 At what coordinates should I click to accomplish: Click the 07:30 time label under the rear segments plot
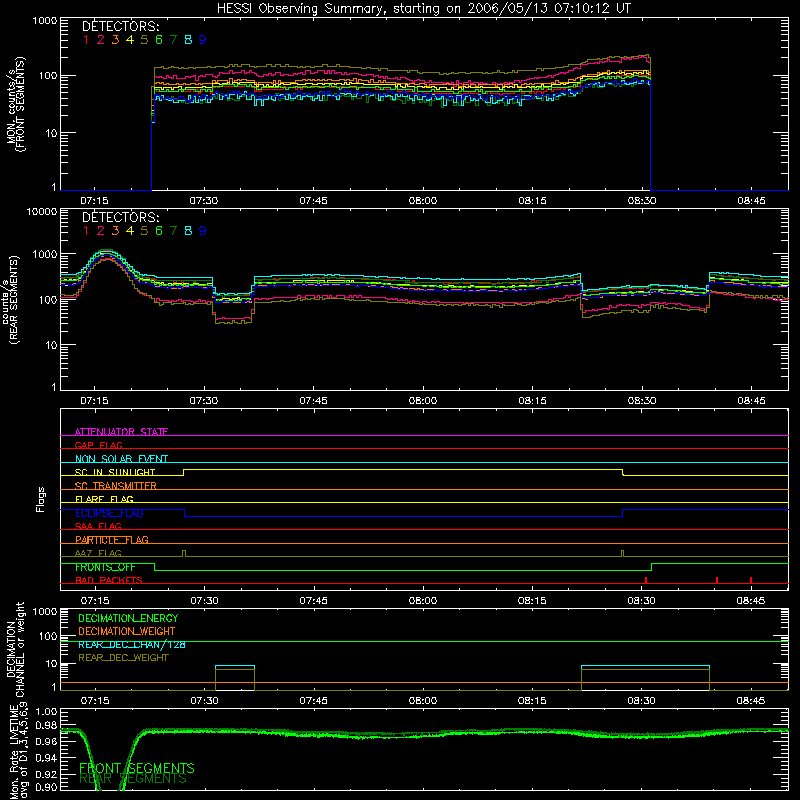pos(204,401)
